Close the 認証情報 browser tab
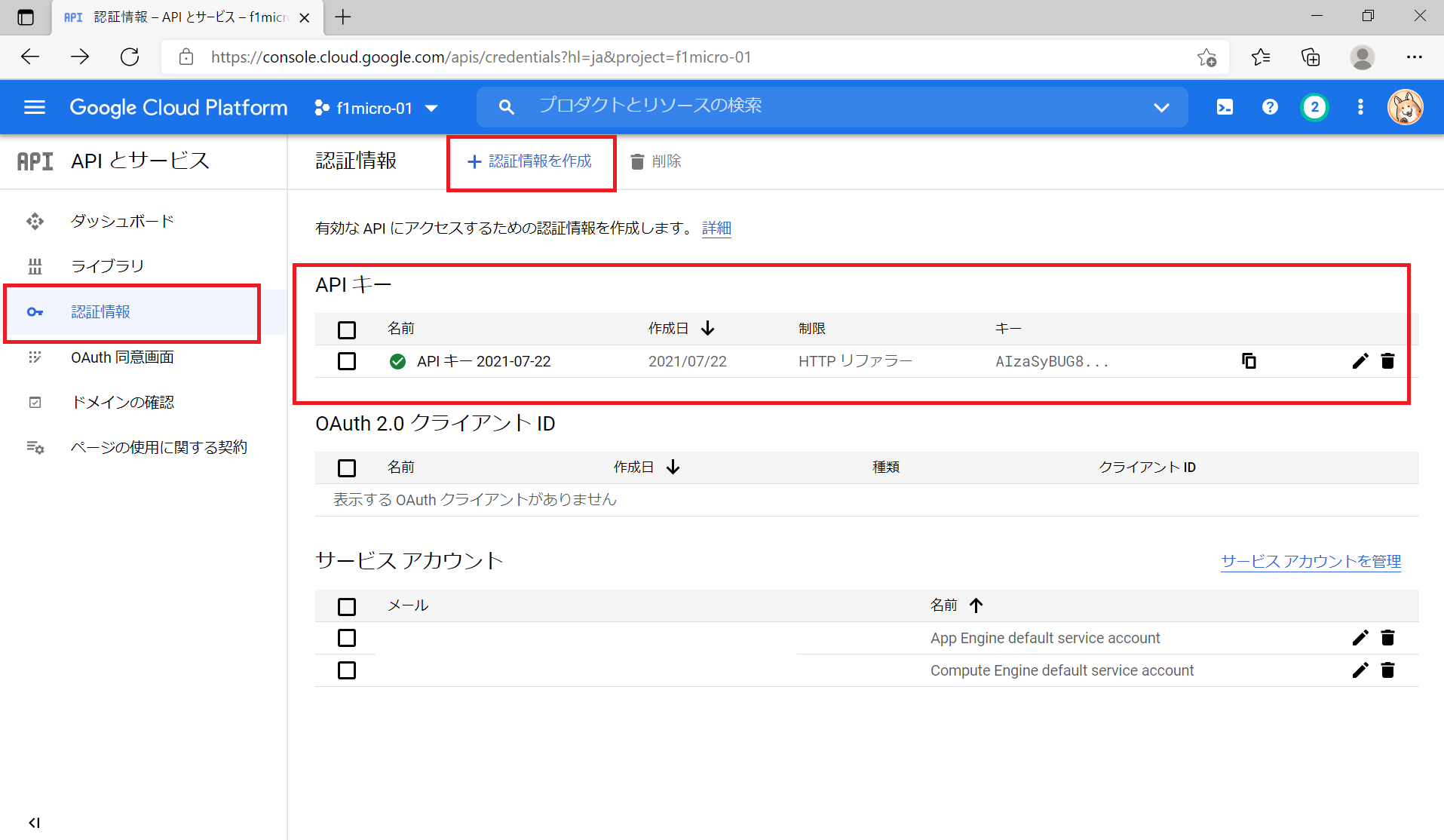Viewport: 1444px width, 840px height. pos(305,17)
